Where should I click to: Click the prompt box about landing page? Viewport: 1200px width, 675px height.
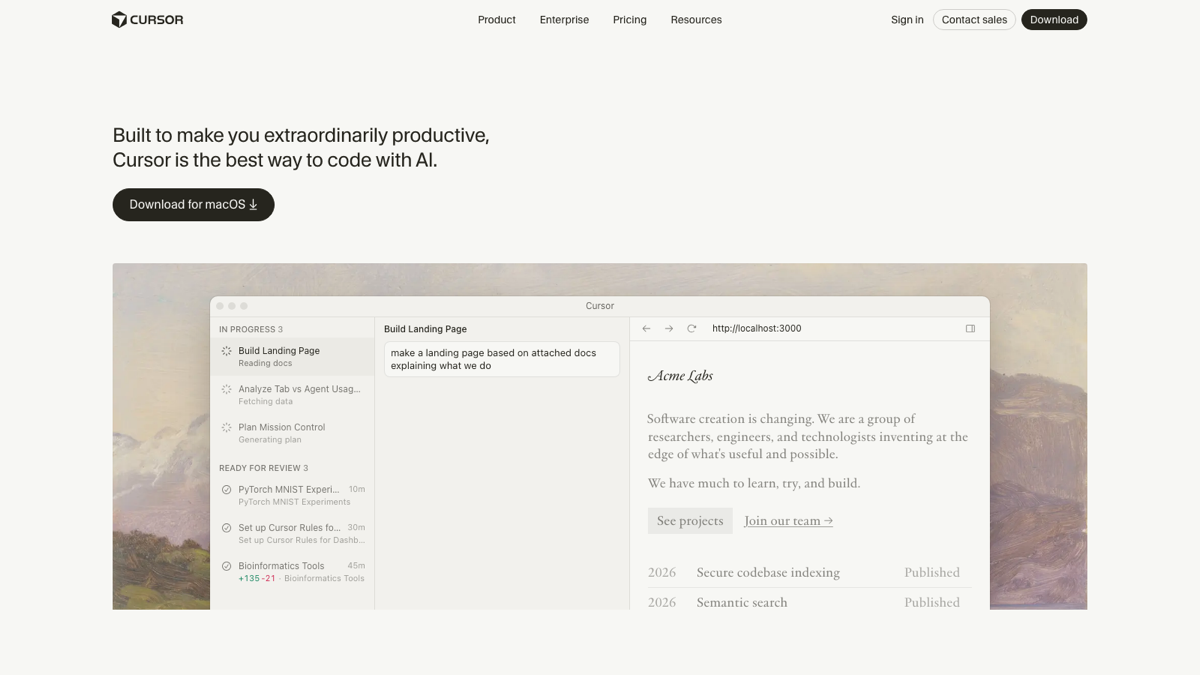pyautogui.click(x=502, y=359)
